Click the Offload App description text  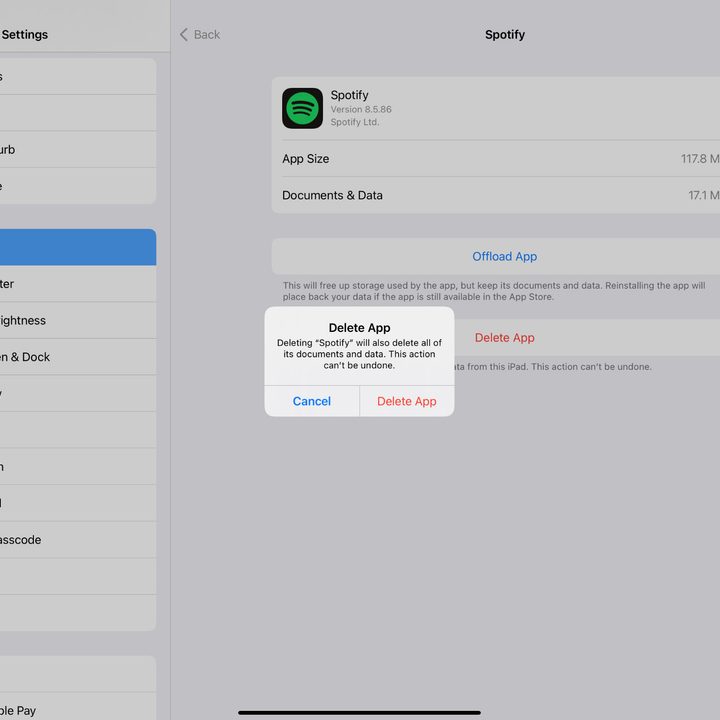tap(494, 291)
